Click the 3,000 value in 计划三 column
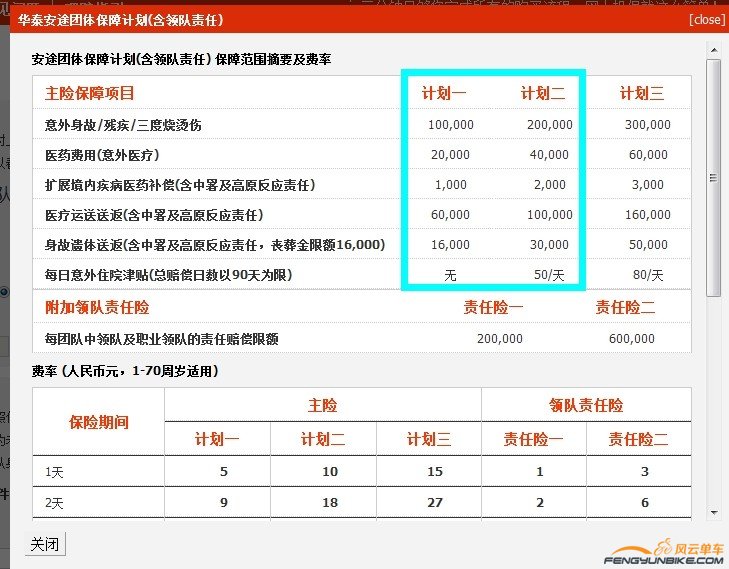Image resolution: width=729 pixels, height=569 pixels. tap(648, 185)
